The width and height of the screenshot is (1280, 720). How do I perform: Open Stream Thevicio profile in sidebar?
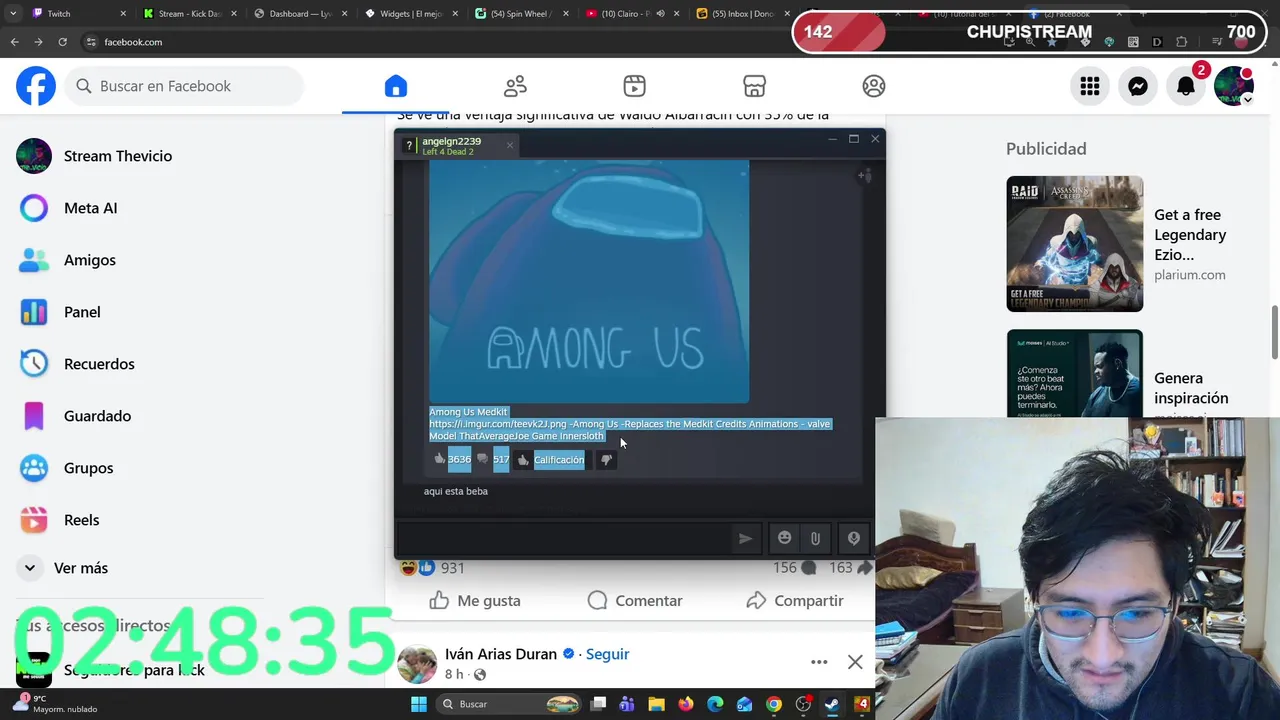[118, 156]
